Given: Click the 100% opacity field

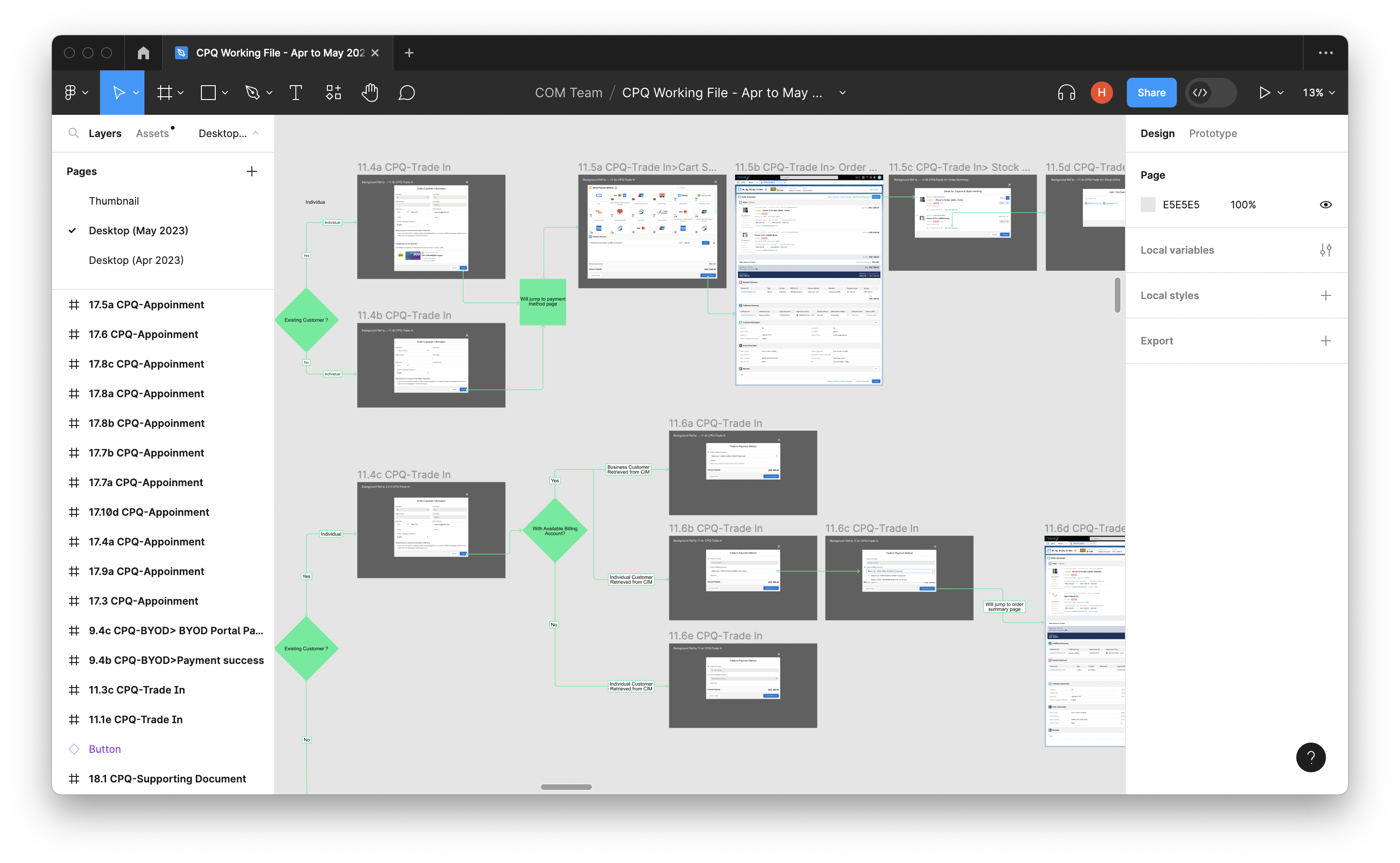Looking at the screenshot, I should click(1243, 204).
